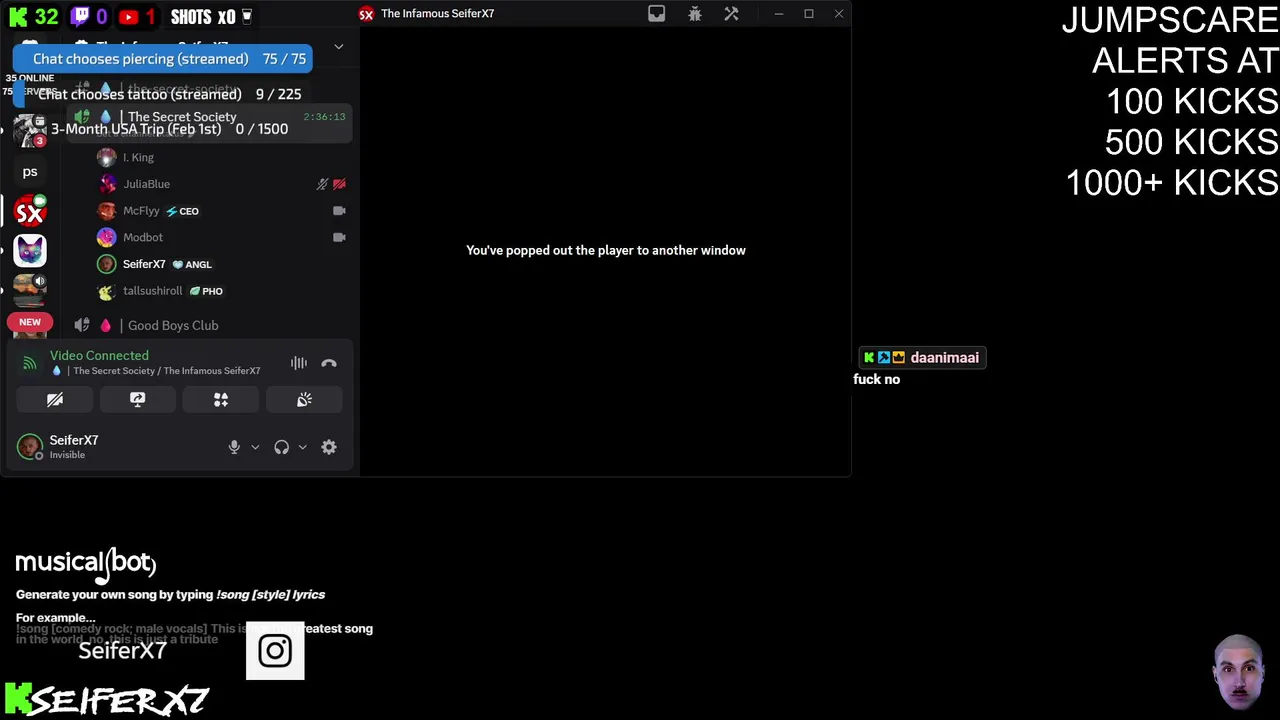Screen dimensions: 1280x720
Task: Click McFlyy's camera icon
Action: (339, 211)
